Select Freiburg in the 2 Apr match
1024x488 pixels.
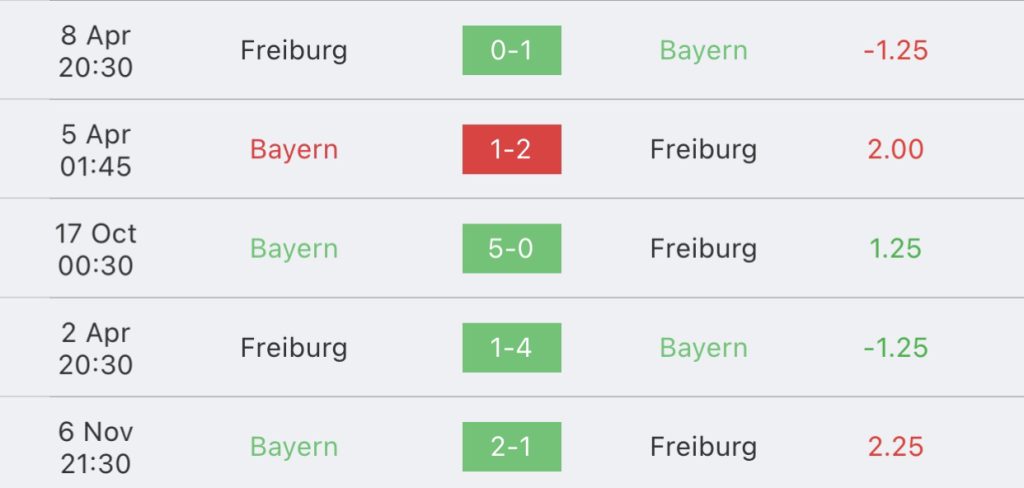click(x=293, y=348)
